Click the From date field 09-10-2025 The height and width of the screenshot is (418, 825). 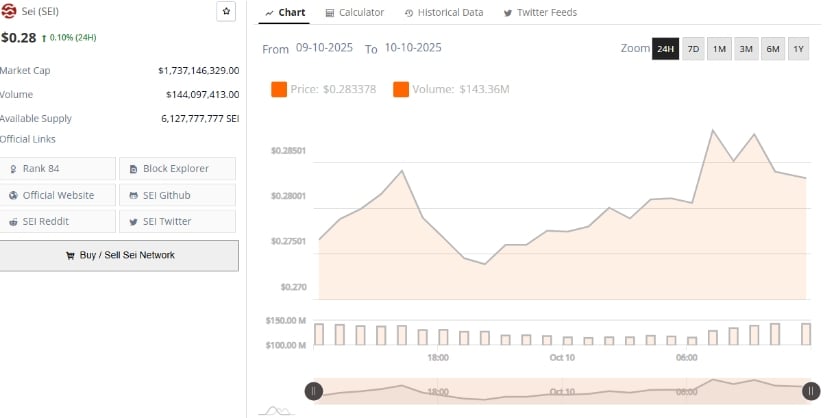(x=324, y=48)
